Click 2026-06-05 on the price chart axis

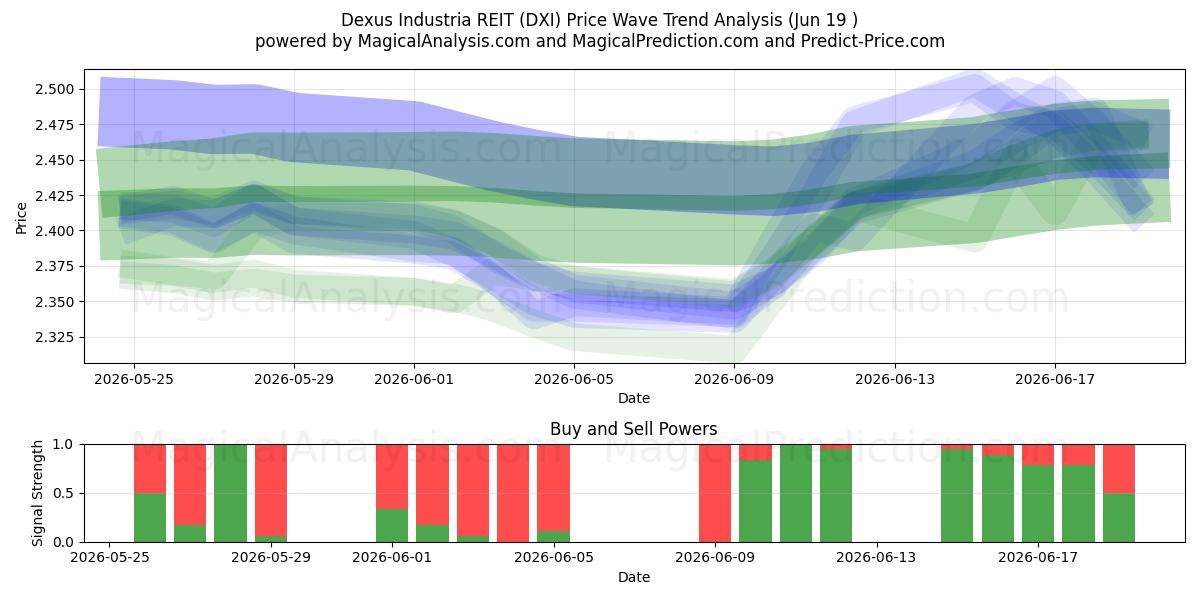click(574, 379)
